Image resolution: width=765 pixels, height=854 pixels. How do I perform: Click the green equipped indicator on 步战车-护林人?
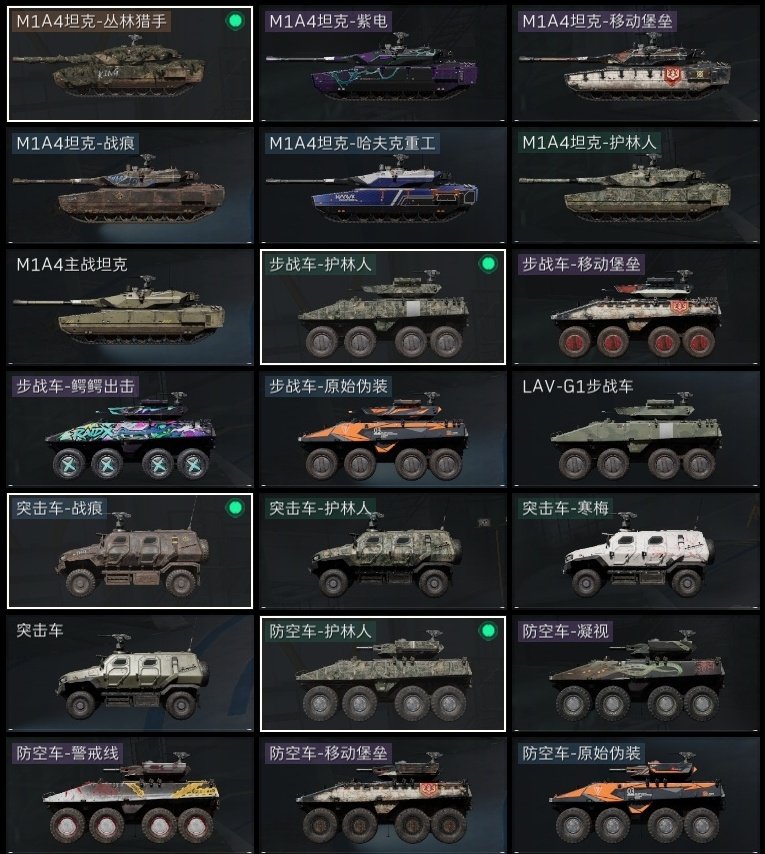[x=488, y=264]
